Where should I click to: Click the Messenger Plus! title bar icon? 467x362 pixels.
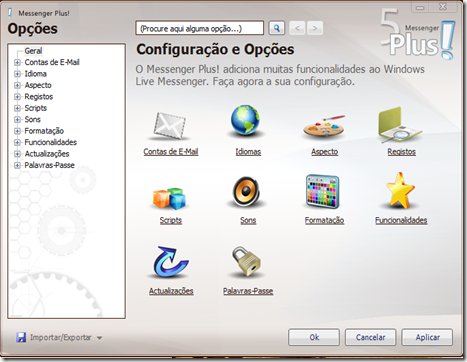(10, 13)
